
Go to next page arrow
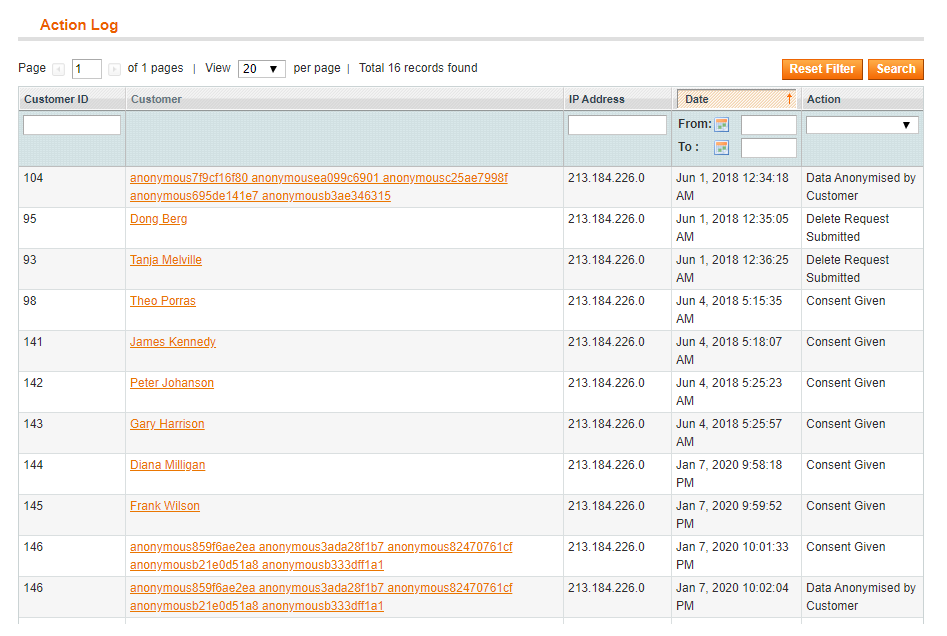point(114,69)
